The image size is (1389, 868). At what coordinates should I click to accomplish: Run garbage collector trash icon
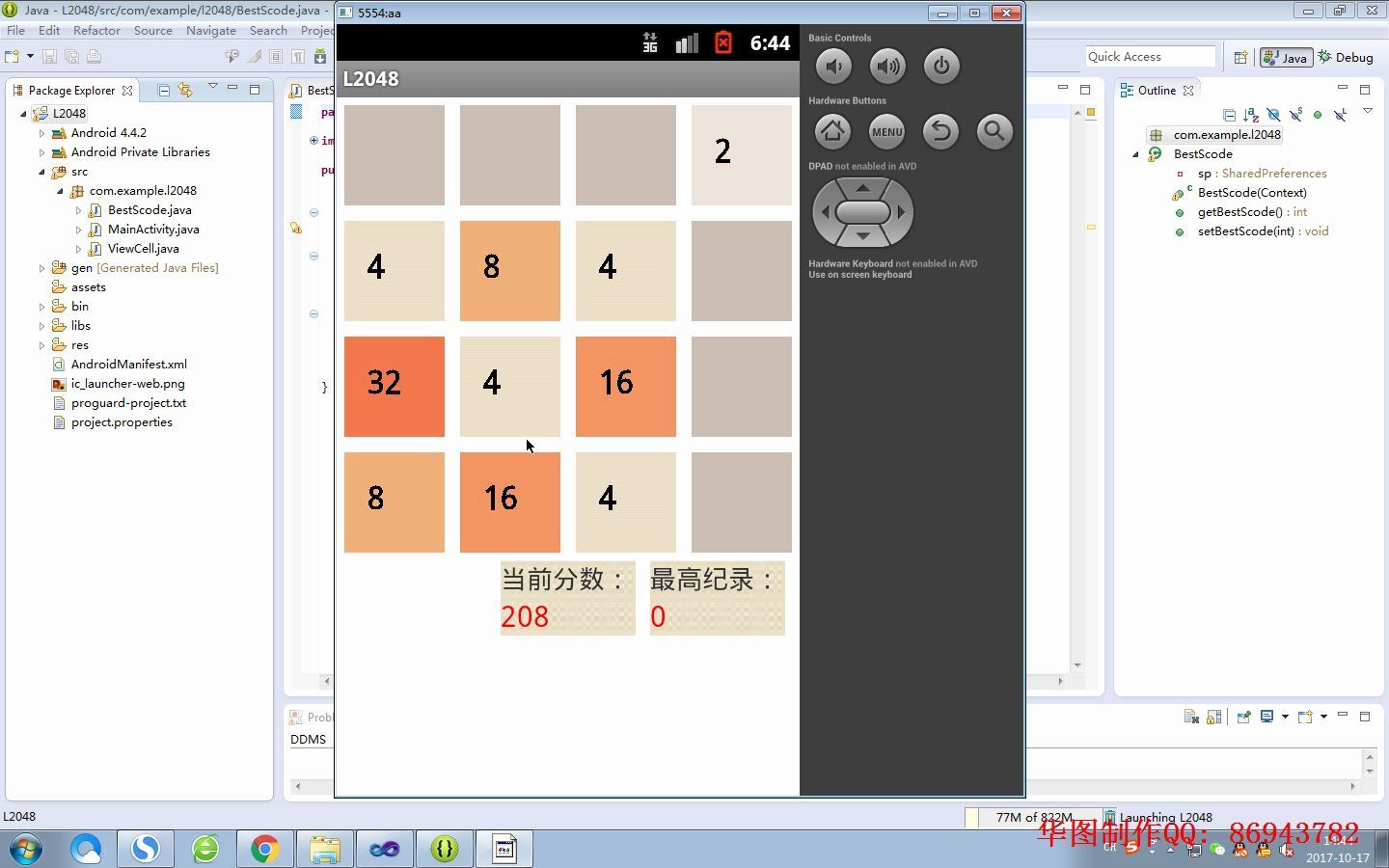pyautogui.click(x=1110, y=817)
